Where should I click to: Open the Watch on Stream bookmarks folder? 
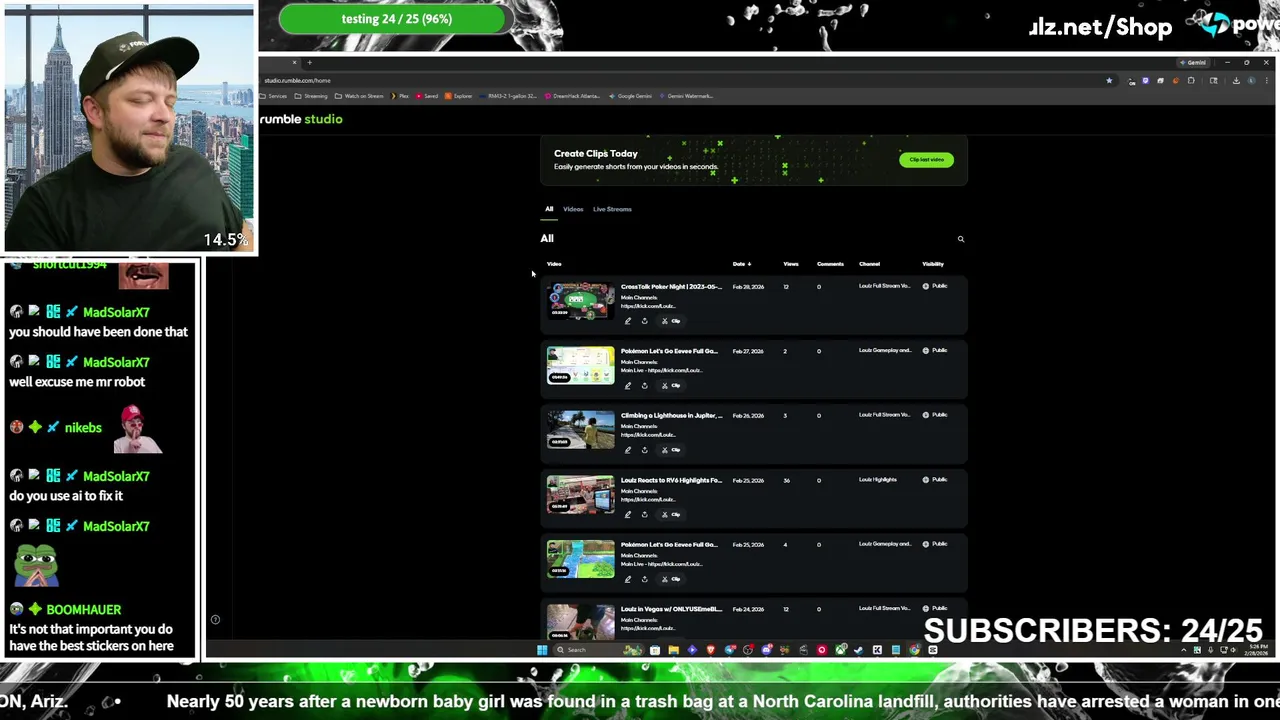click(359, 96)
